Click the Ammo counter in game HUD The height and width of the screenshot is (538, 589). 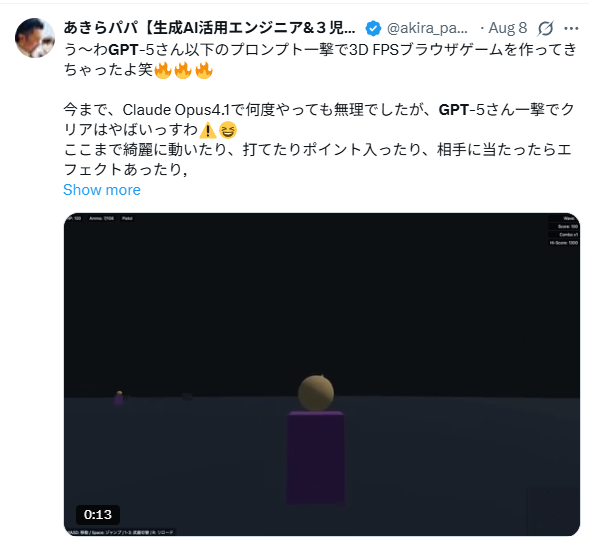pos(101,218)
